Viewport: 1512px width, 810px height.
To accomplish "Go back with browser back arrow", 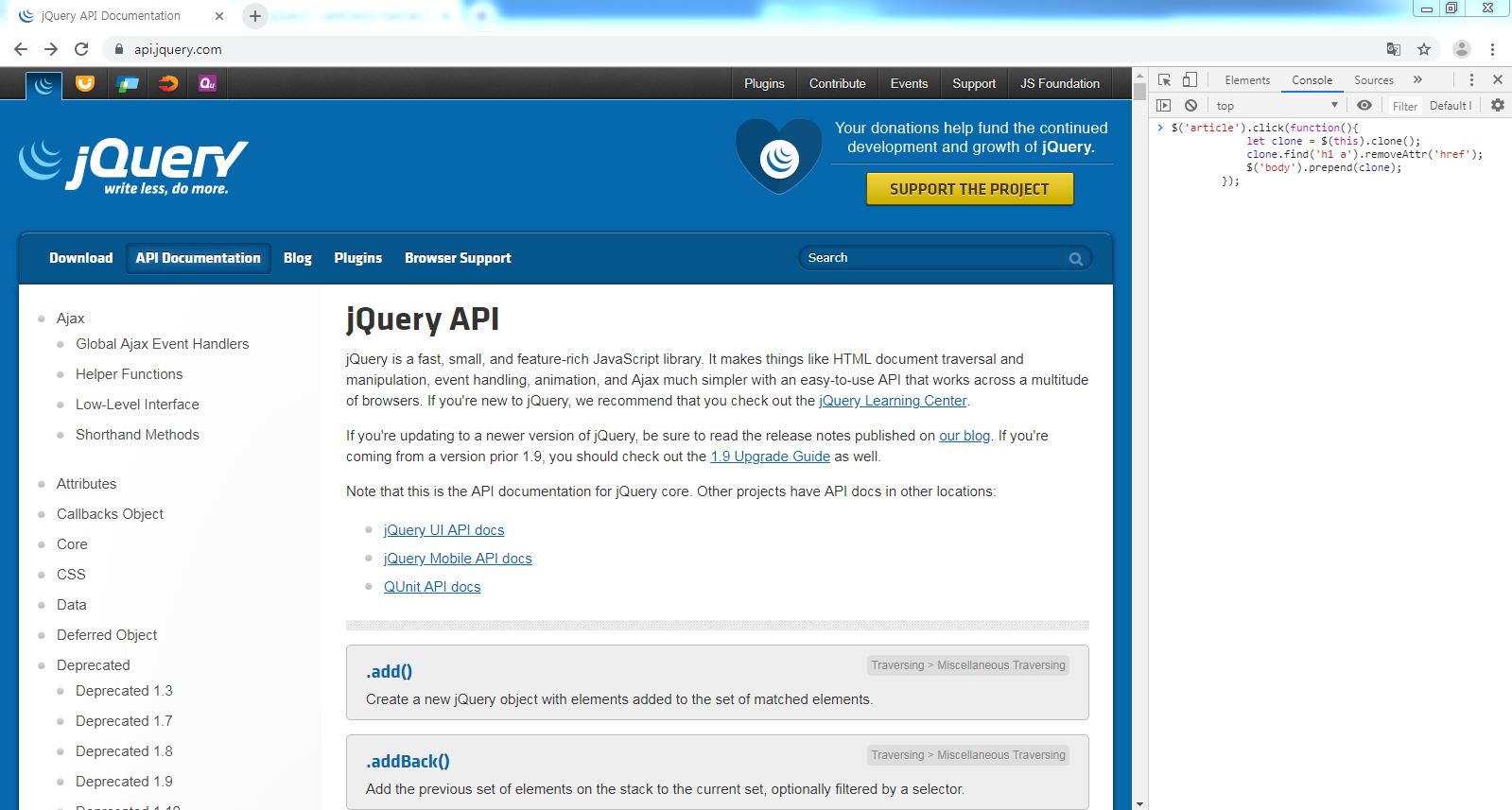I will tap(21, 49).
